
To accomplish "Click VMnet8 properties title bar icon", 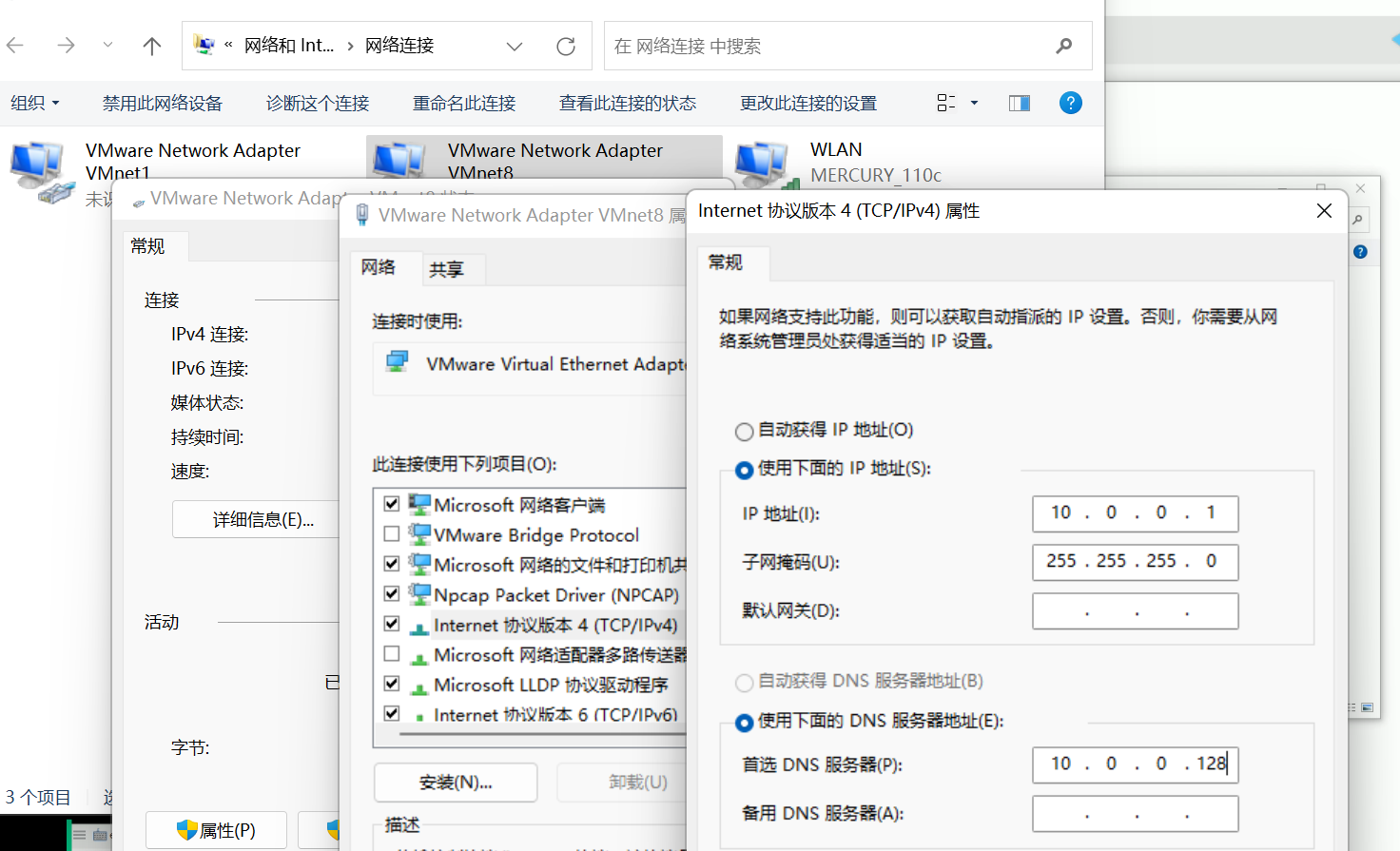I will tap(362, 215).
